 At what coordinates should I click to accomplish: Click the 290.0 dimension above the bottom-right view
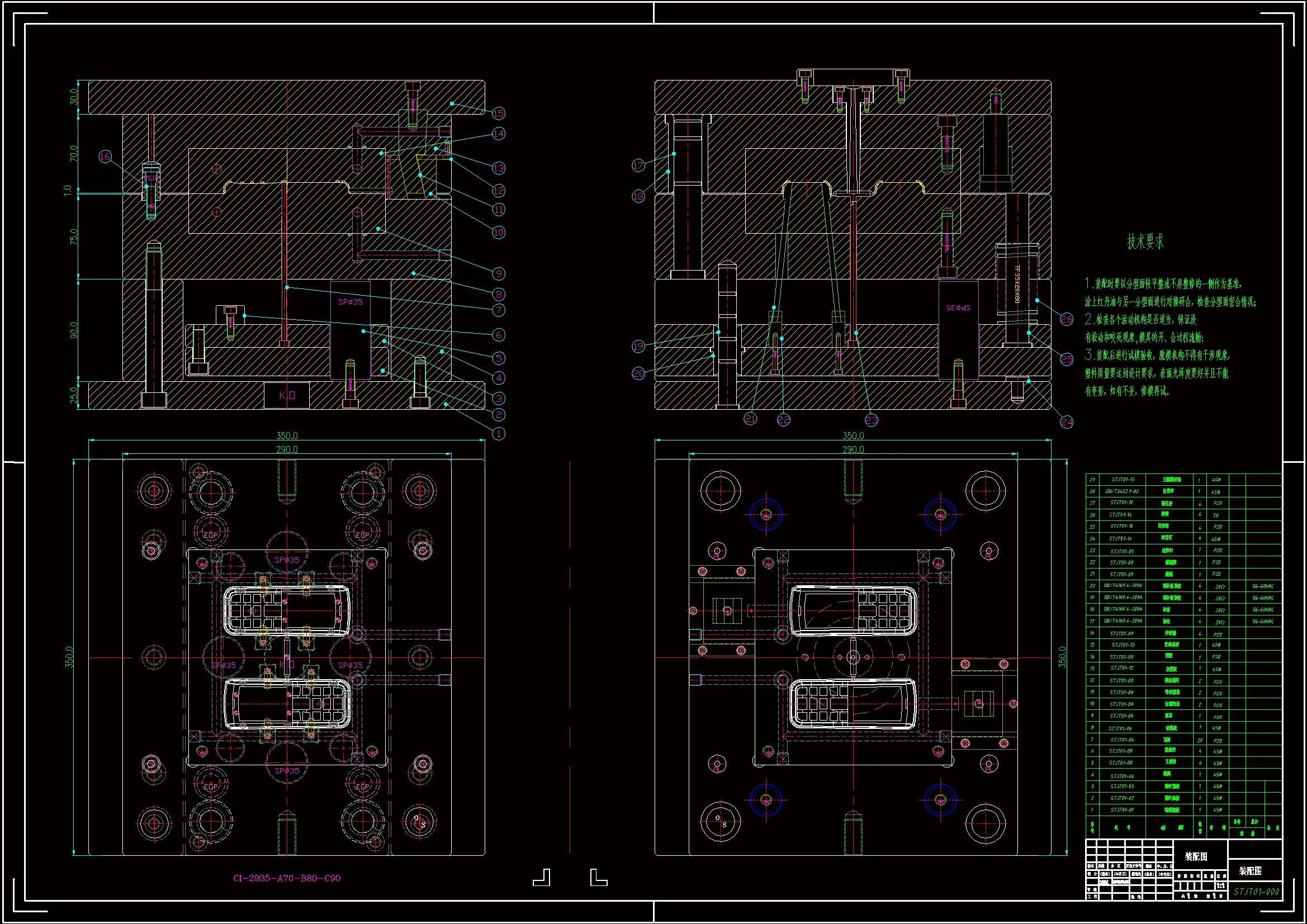pos(853,449)
